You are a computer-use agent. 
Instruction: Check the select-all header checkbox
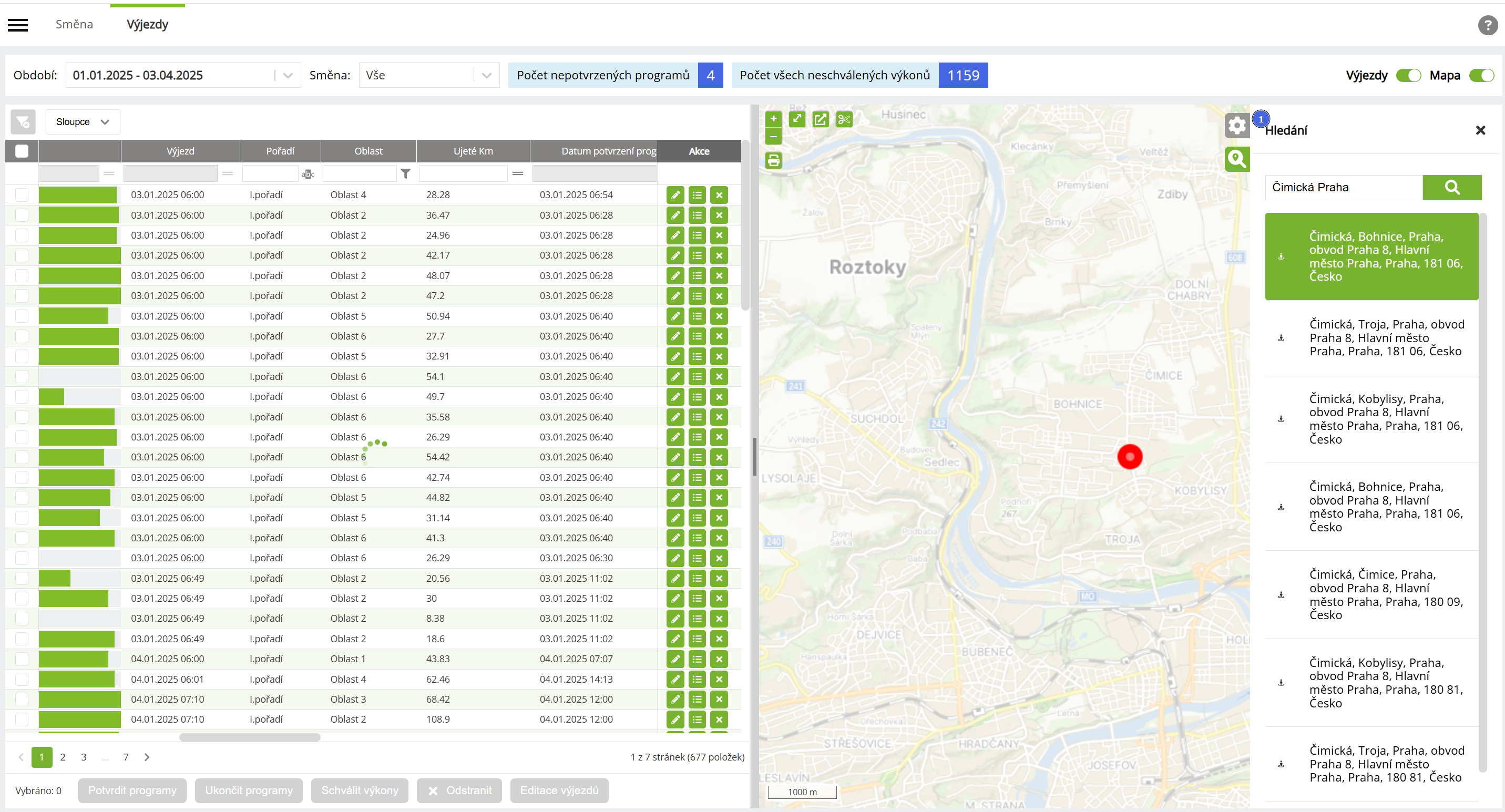click(x=22, y=151)
